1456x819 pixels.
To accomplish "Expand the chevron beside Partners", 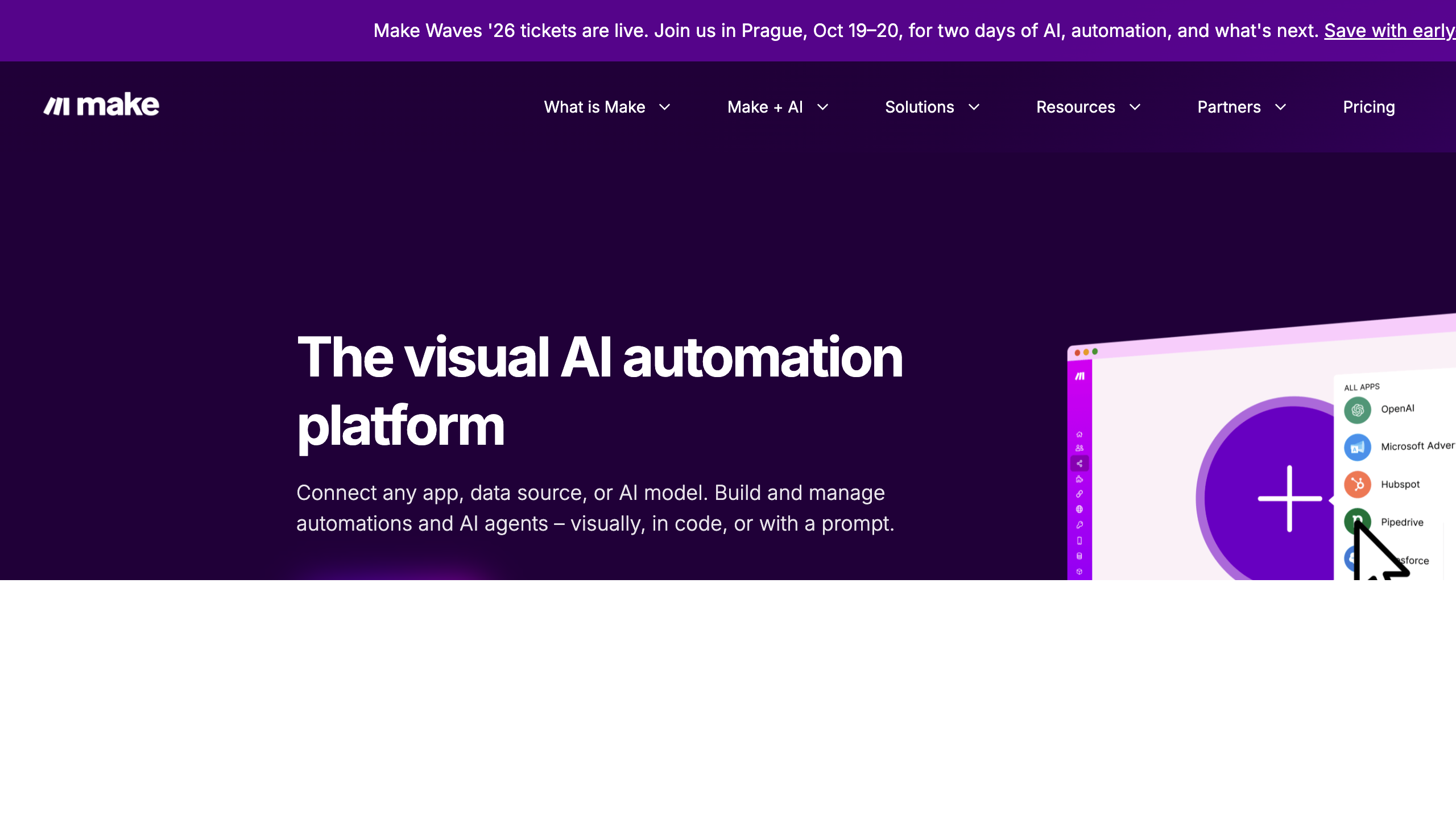I will tap(1281, 107).
